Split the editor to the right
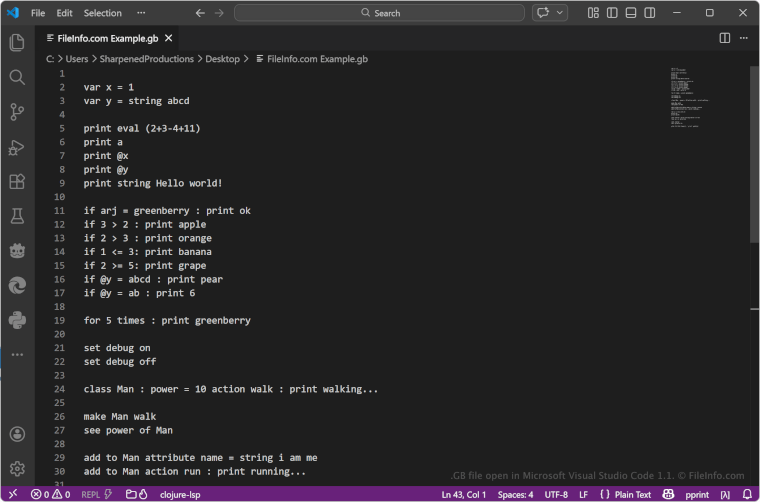760x502 pixels. (x=725, y=38)
